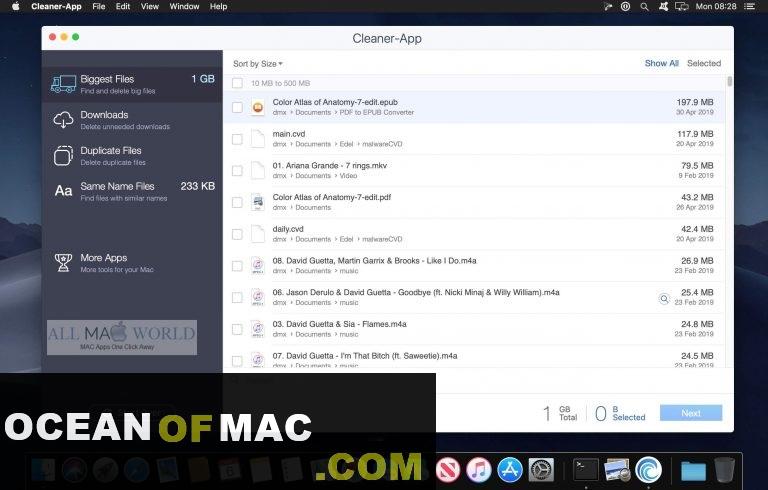
Task: Check the Goodbye m4a track checkbox
Action: pyautogui.click(x=237, y=297)
